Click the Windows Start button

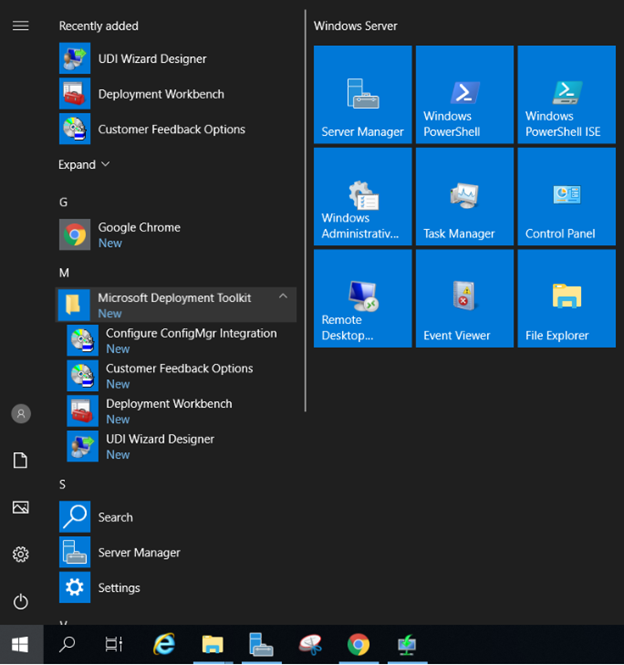(x=21, y=645)
